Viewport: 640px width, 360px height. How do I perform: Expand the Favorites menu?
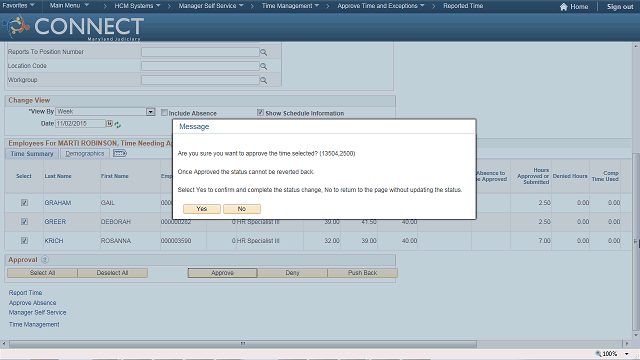pyautogui.click(x=18, y=6)
